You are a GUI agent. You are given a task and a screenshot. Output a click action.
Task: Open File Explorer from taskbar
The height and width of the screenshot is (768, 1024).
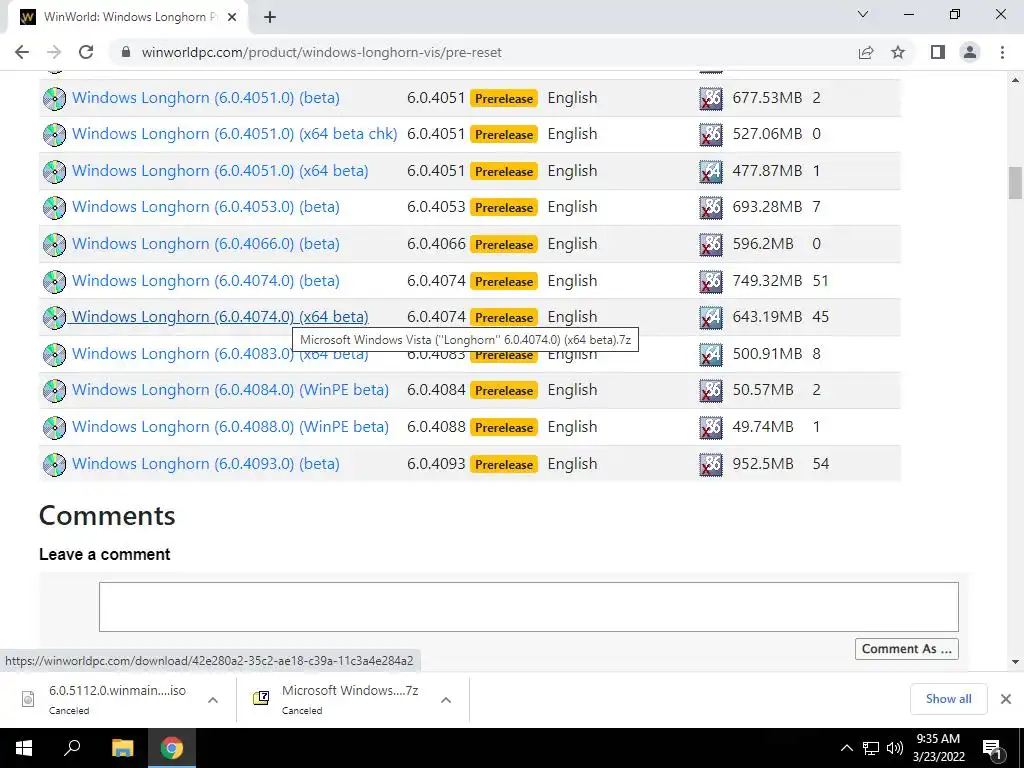pyautogui.click(x=122, y=748)
